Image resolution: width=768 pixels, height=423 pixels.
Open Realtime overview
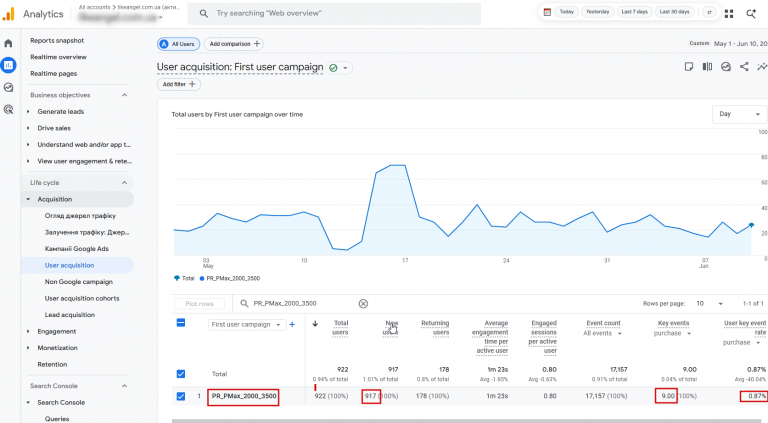pyautogui.click(x=58, y=57)
